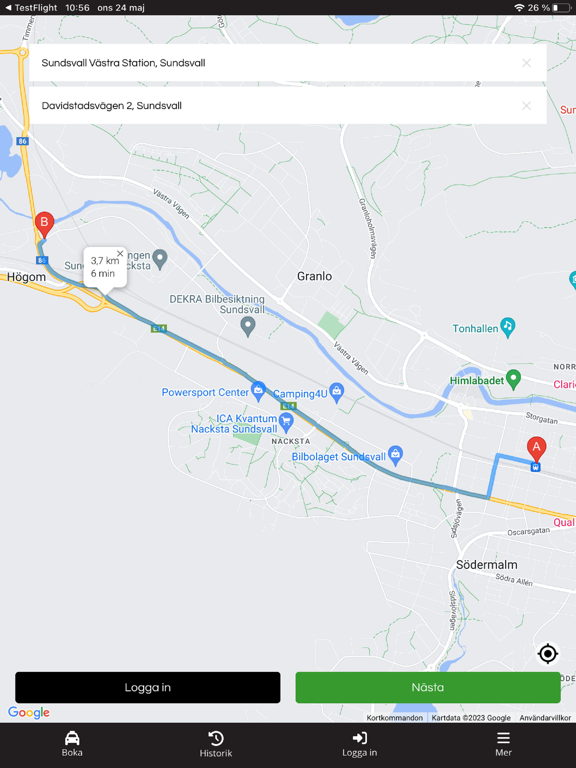Tap the red destination marker B

(44, 225)
